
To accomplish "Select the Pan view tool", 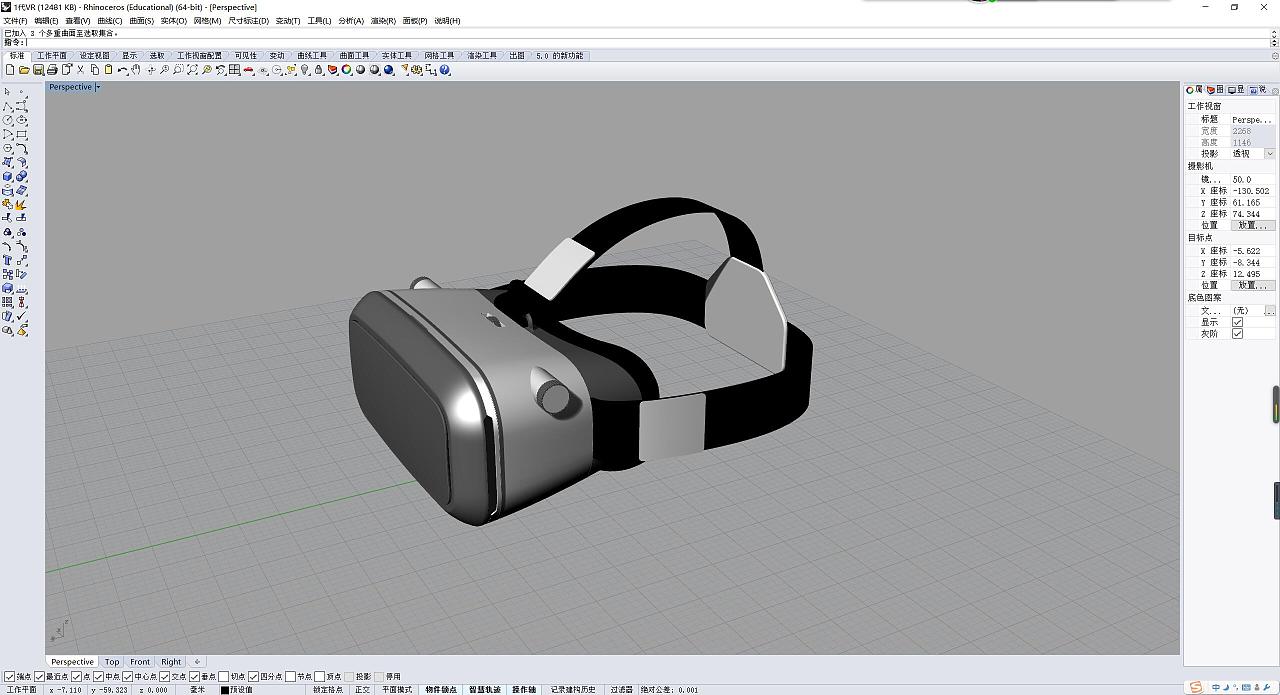I will [x=138, y=70].
